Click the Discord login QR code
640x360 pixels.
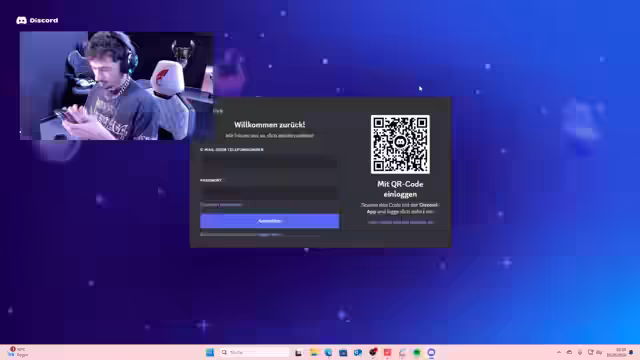(400, 144)
